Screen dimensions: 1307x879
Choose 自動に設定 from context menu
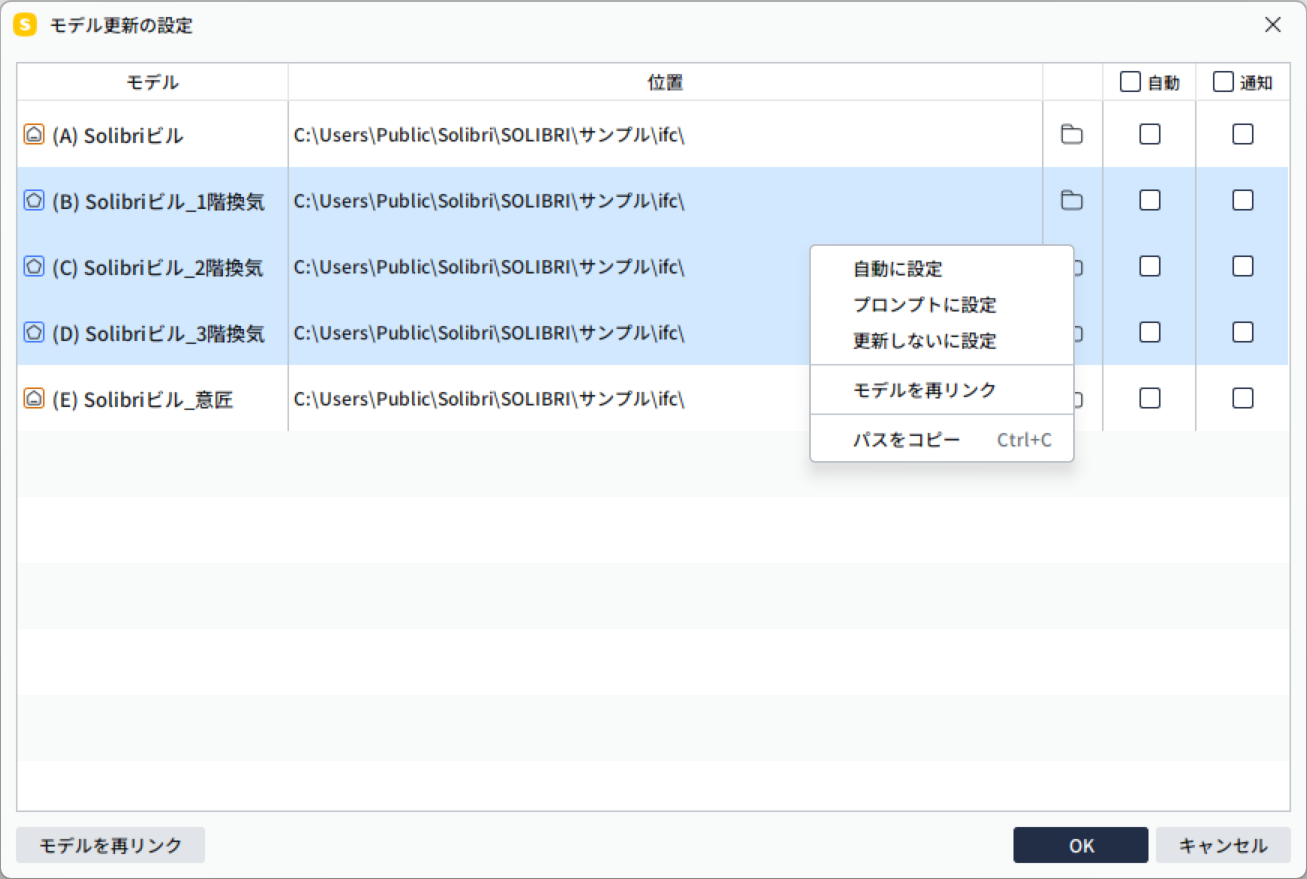click(942, 269)
